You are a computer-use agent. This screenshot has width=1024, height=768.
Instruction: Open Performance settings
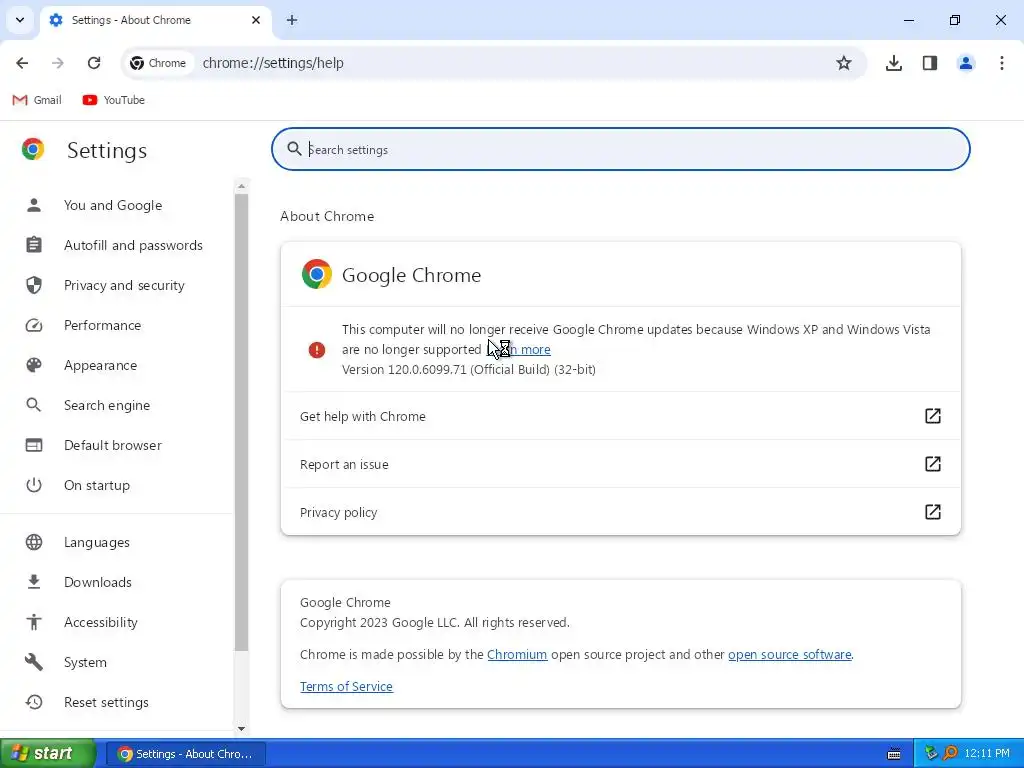102,325
